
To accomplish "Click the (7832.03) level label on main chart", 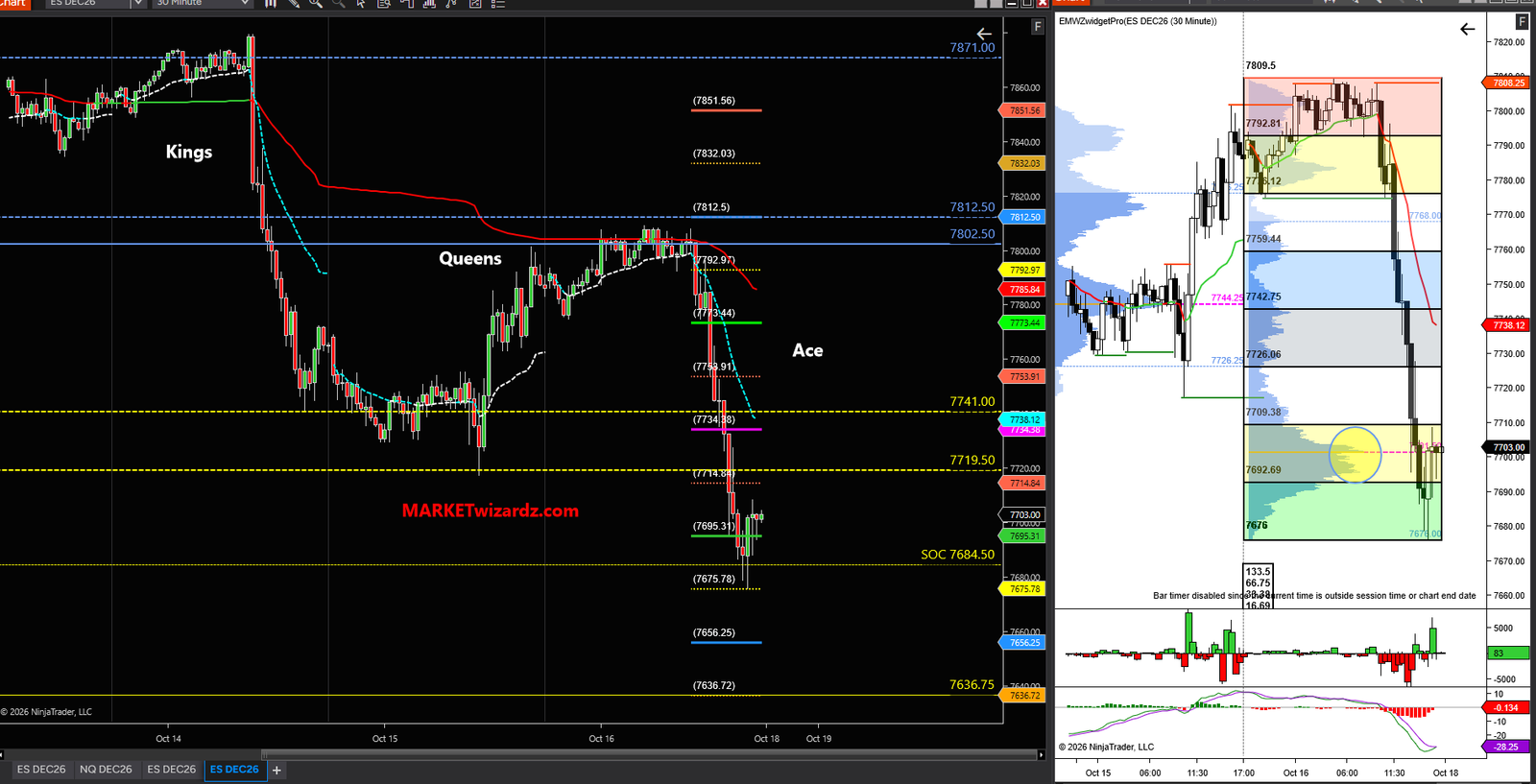I will point(714,154).
